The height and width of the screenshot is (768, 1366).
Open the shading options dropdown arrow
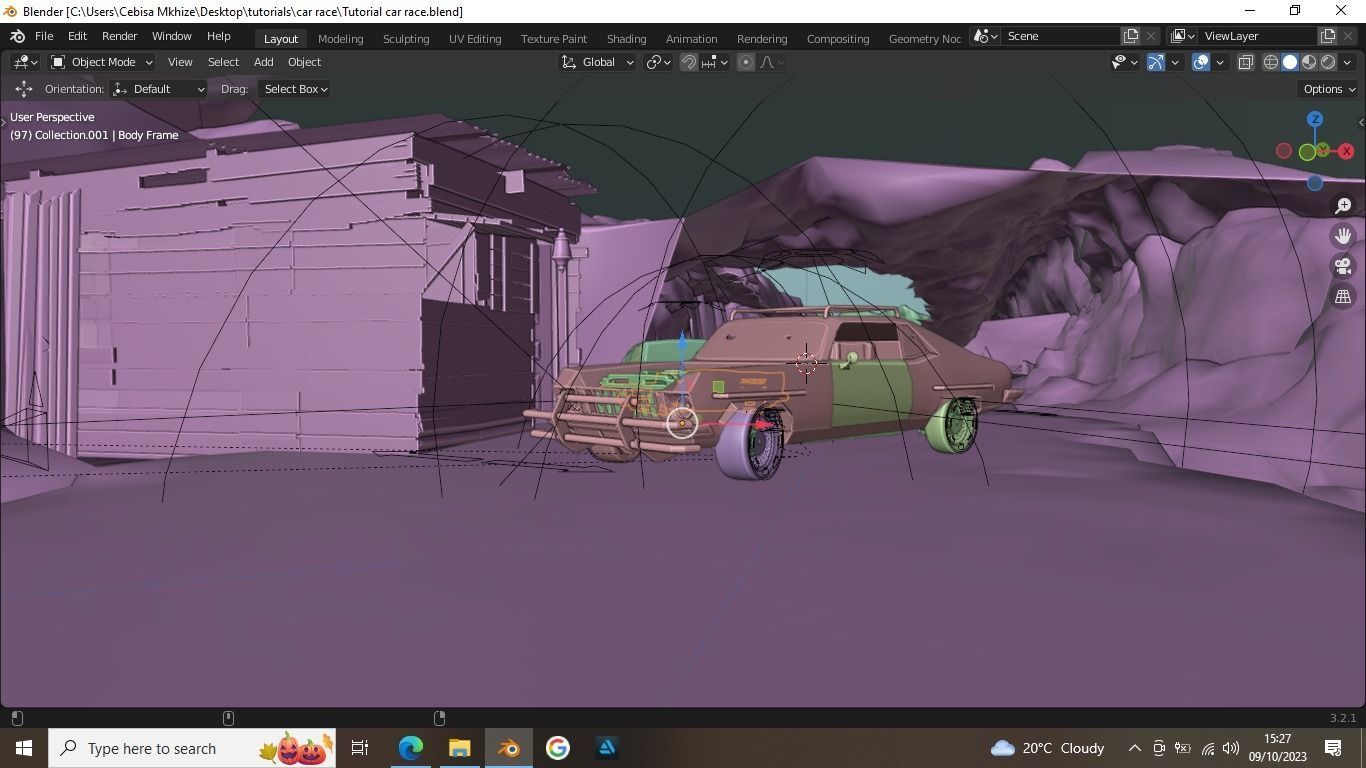(x=1347, y=62)
